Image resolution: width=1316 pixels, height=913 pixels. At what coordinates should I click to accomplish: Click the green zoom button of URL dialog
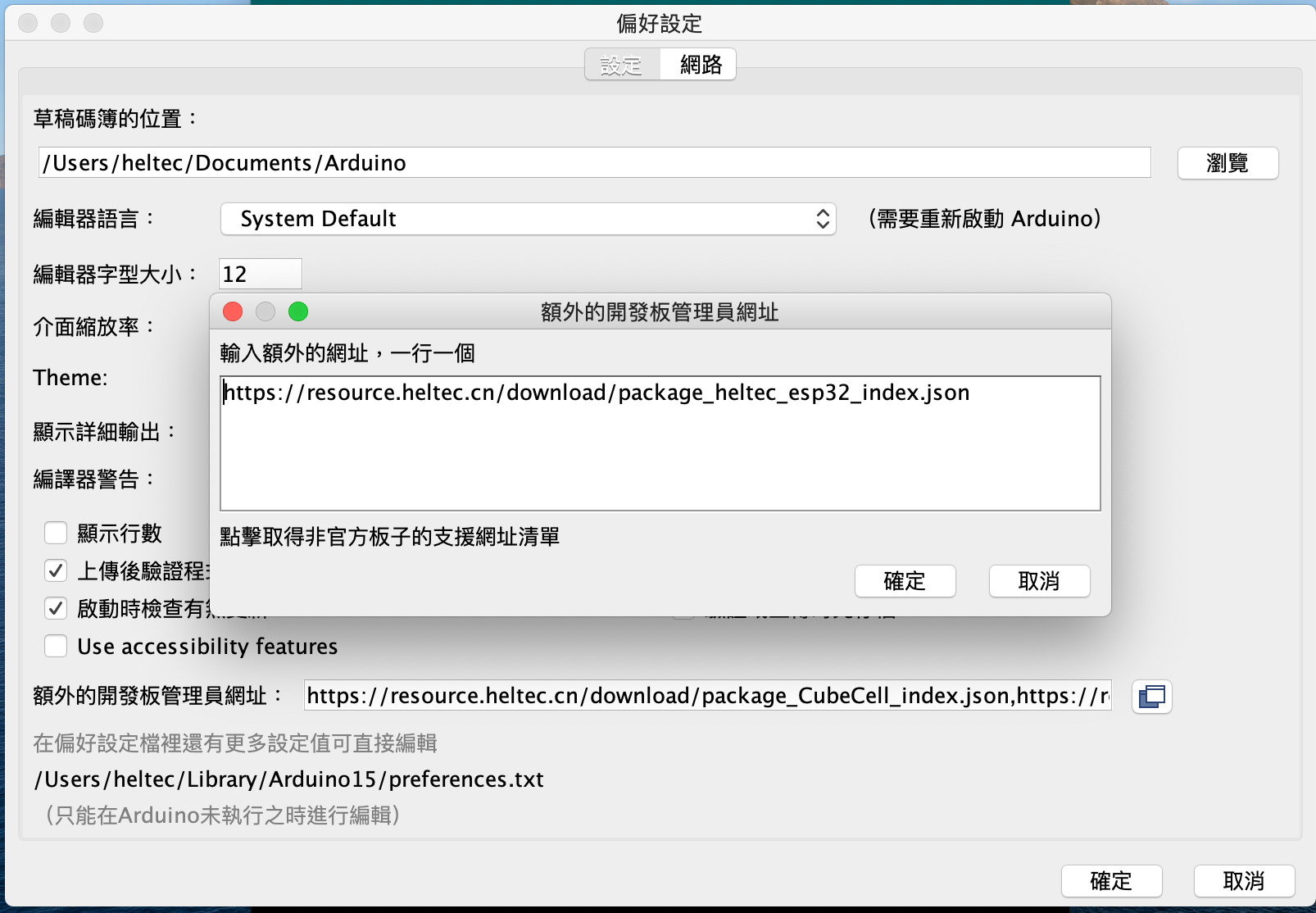coord(298,311)
